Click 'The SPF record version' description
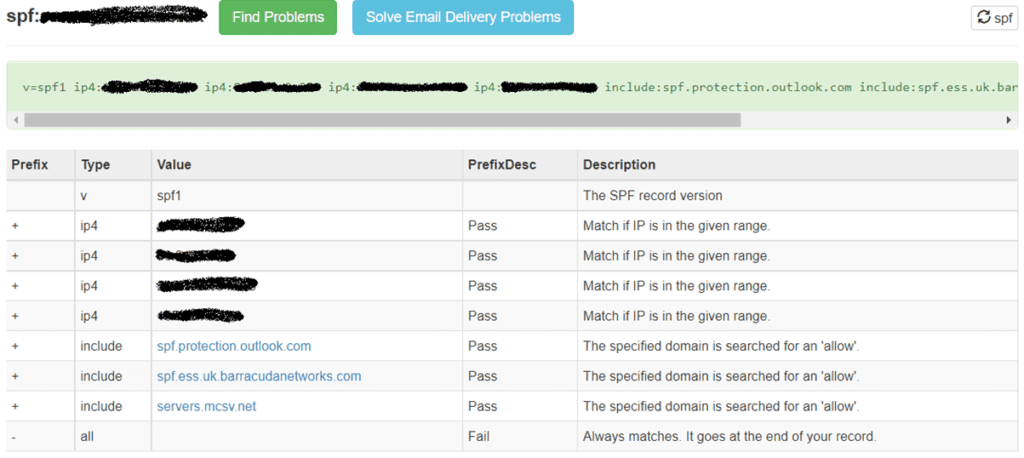The height and width of the screenshot is (458, 1024). [x=652, y=195]
